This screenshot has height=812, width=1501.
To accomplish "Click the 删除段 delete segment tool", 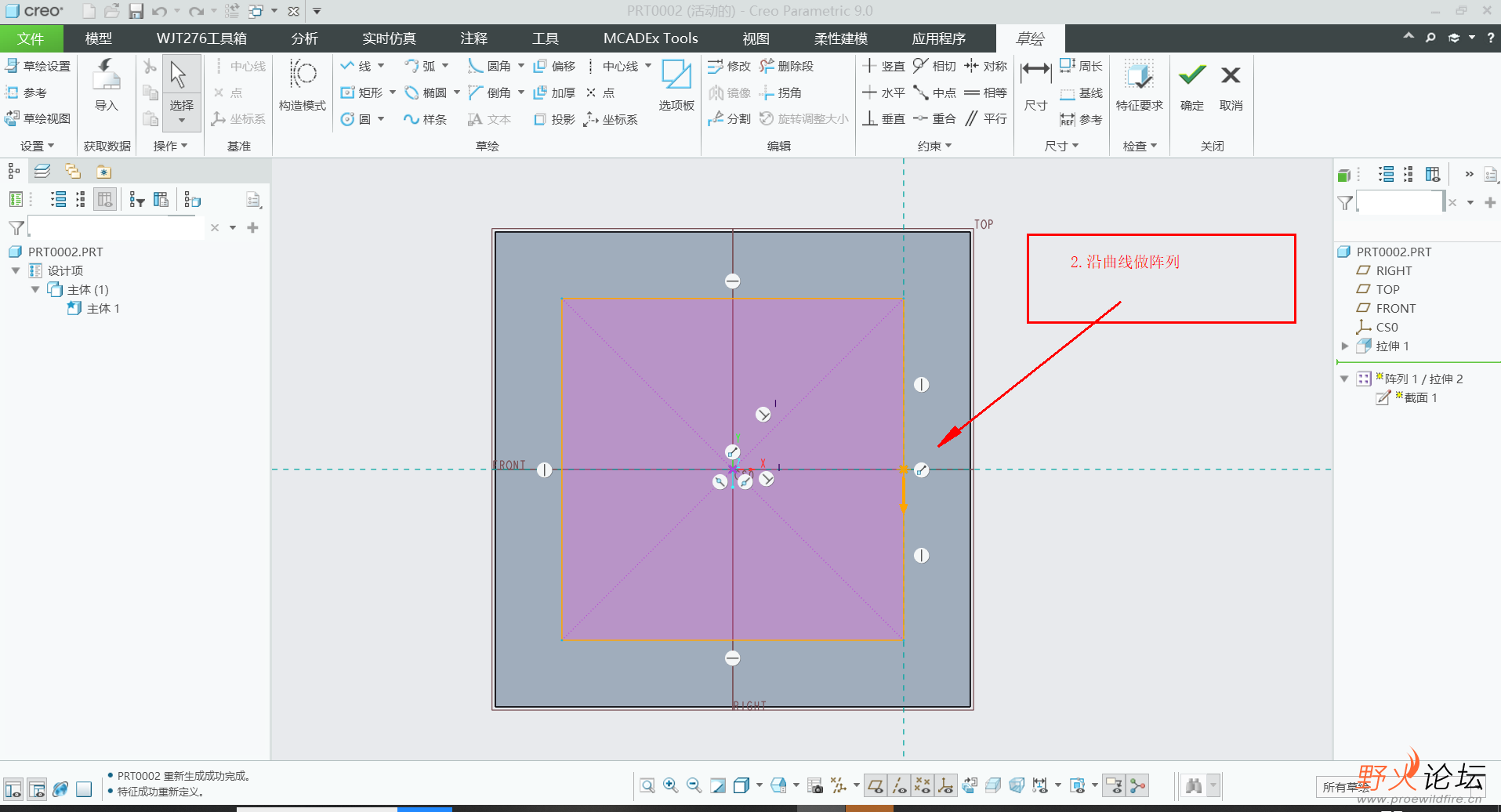I will pos(786,67).
